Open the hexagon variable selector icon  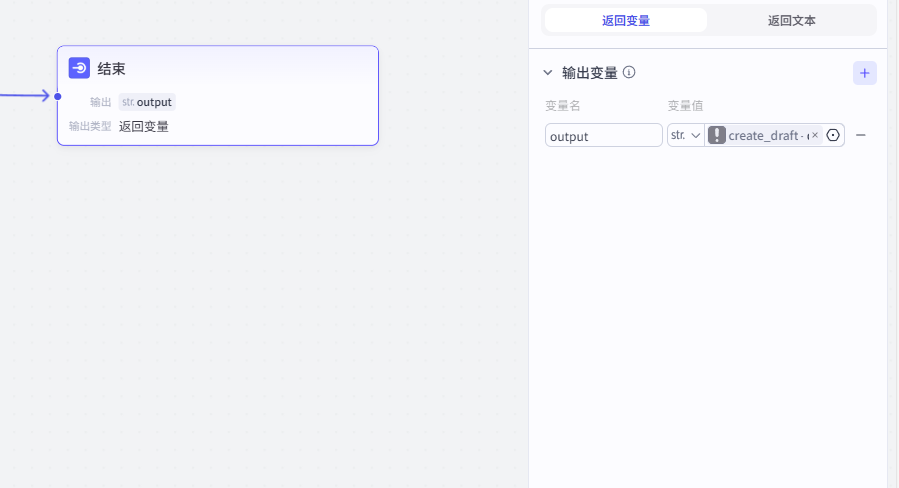click(x=833, y=136)
